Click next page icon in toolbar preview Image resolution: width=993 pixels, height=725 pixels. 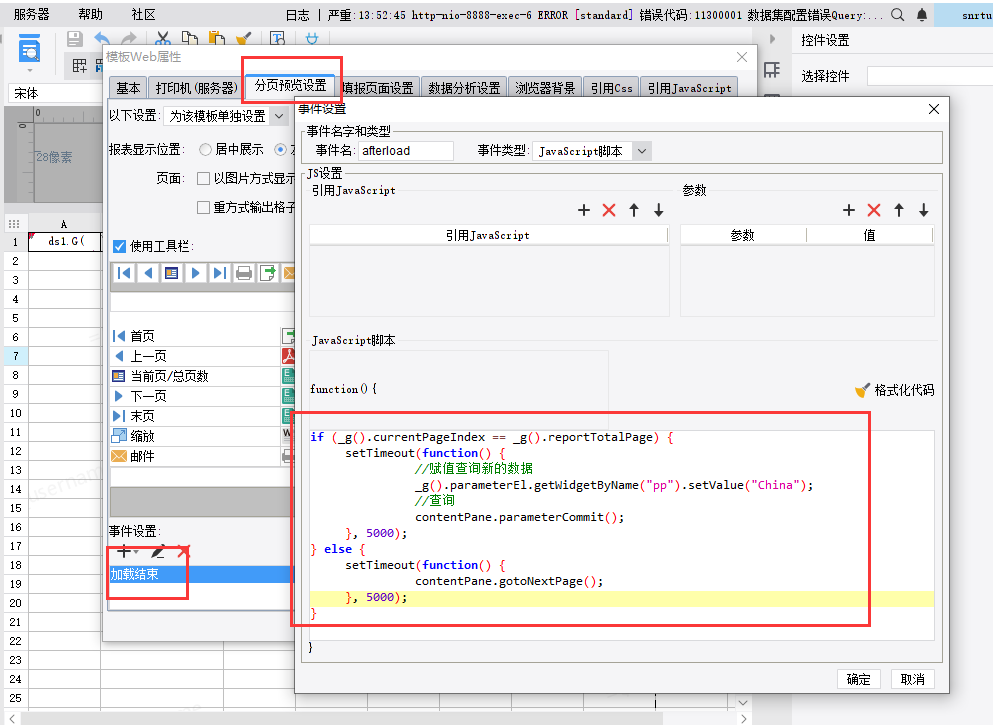point(196,273)
